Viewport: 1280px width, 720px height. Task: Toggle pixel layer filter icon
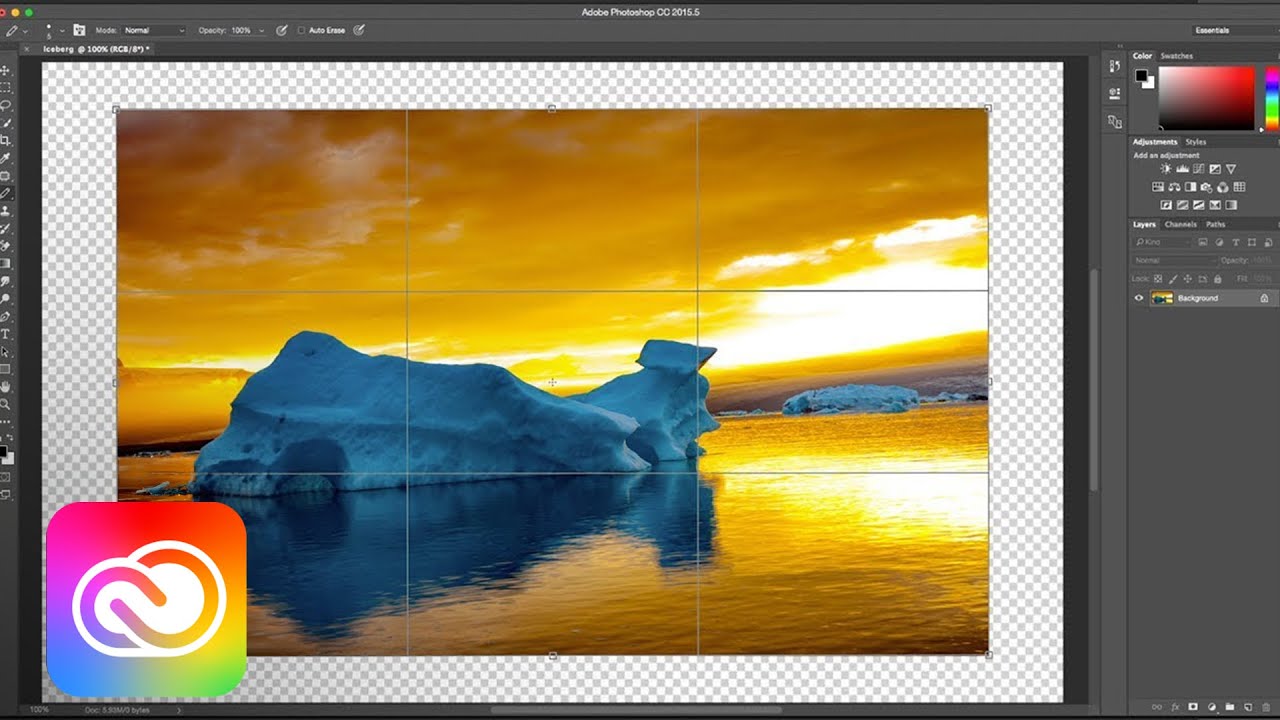point(1202,242)
